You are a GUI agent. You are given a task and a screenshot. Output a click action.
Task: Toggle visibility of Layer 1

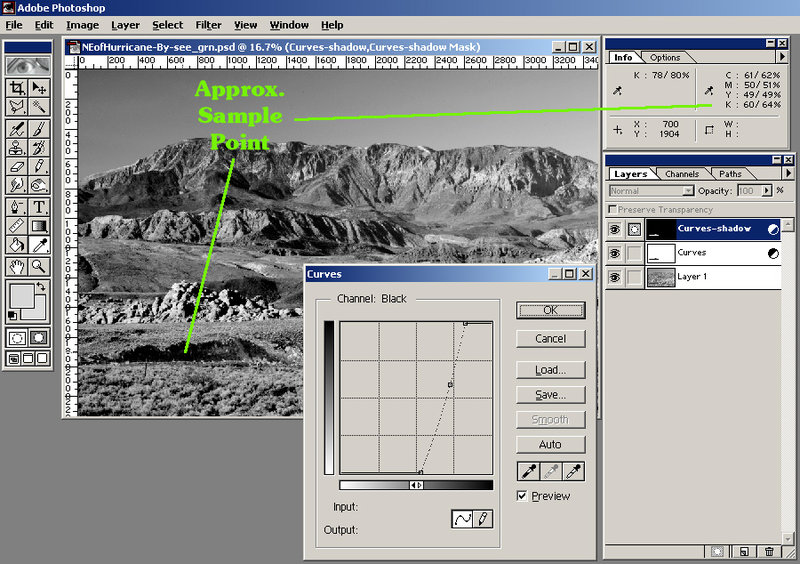(x=614, y=277)
